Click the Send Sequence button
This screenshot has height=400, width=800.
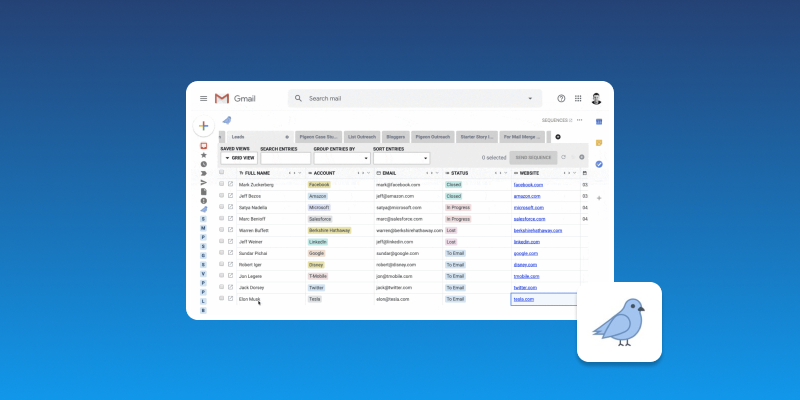point(533,158)
